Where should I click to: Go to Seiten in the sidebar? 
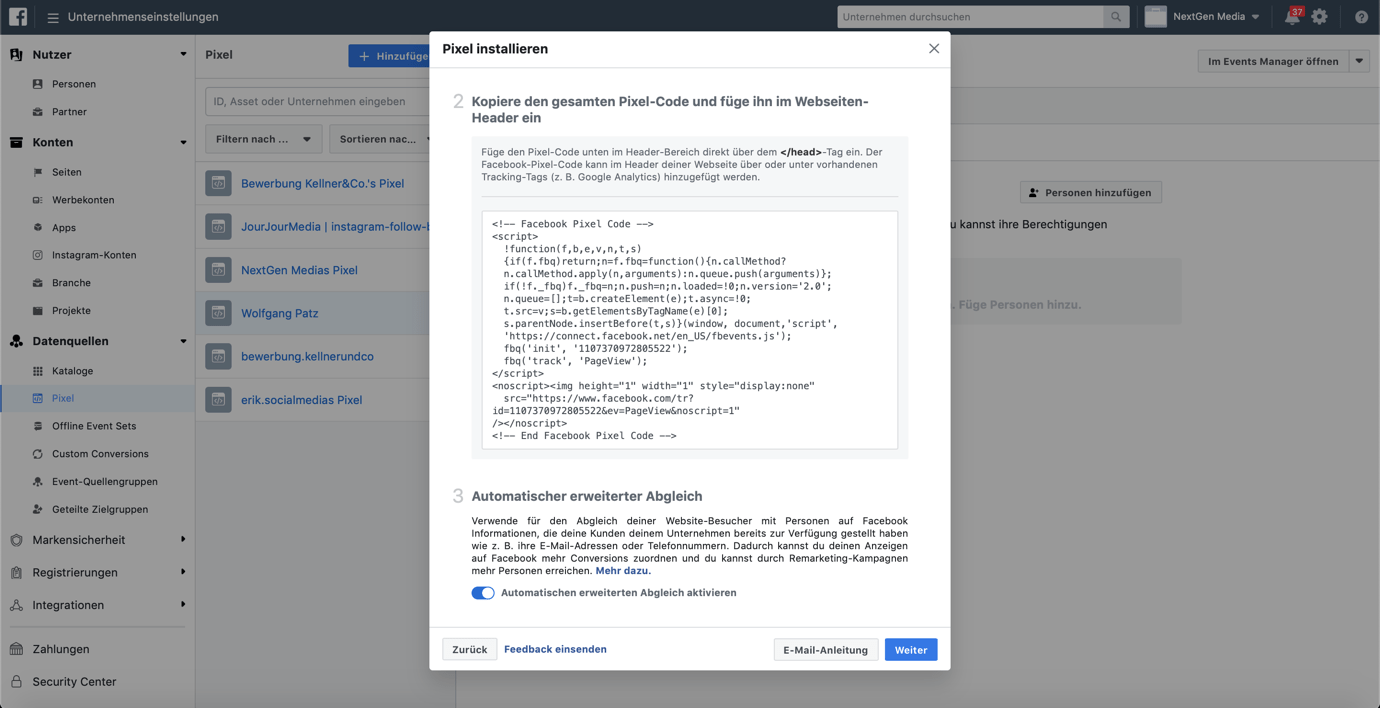pyautogui.click(x=67, y=172)
